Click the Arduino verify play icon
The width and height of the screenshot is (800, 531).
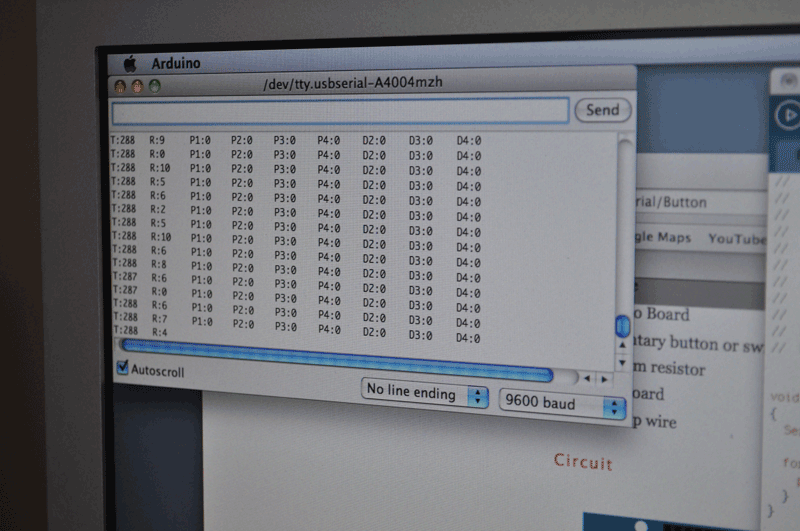pos(787,115)
